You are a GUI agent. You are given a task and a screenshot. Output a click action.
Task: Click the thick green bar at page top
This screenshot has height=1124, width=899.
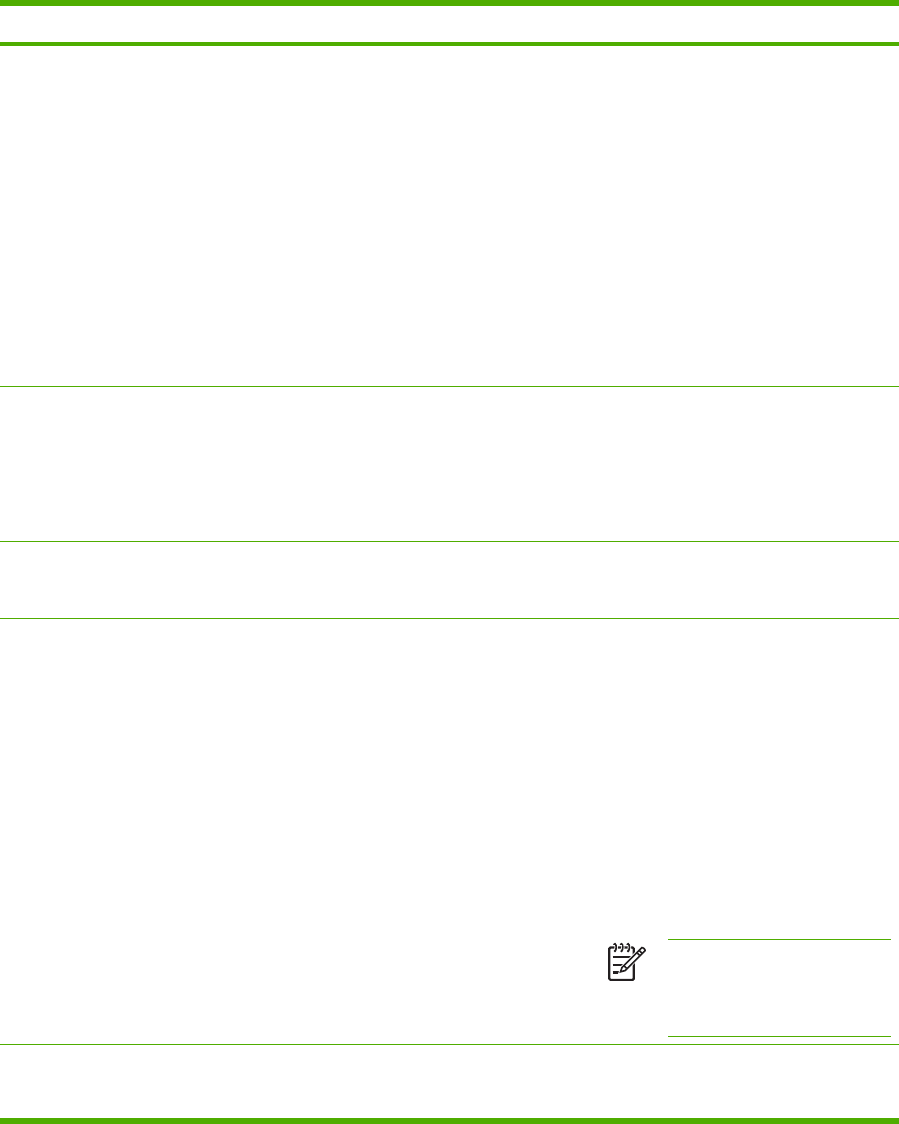[x=450, y=3]
